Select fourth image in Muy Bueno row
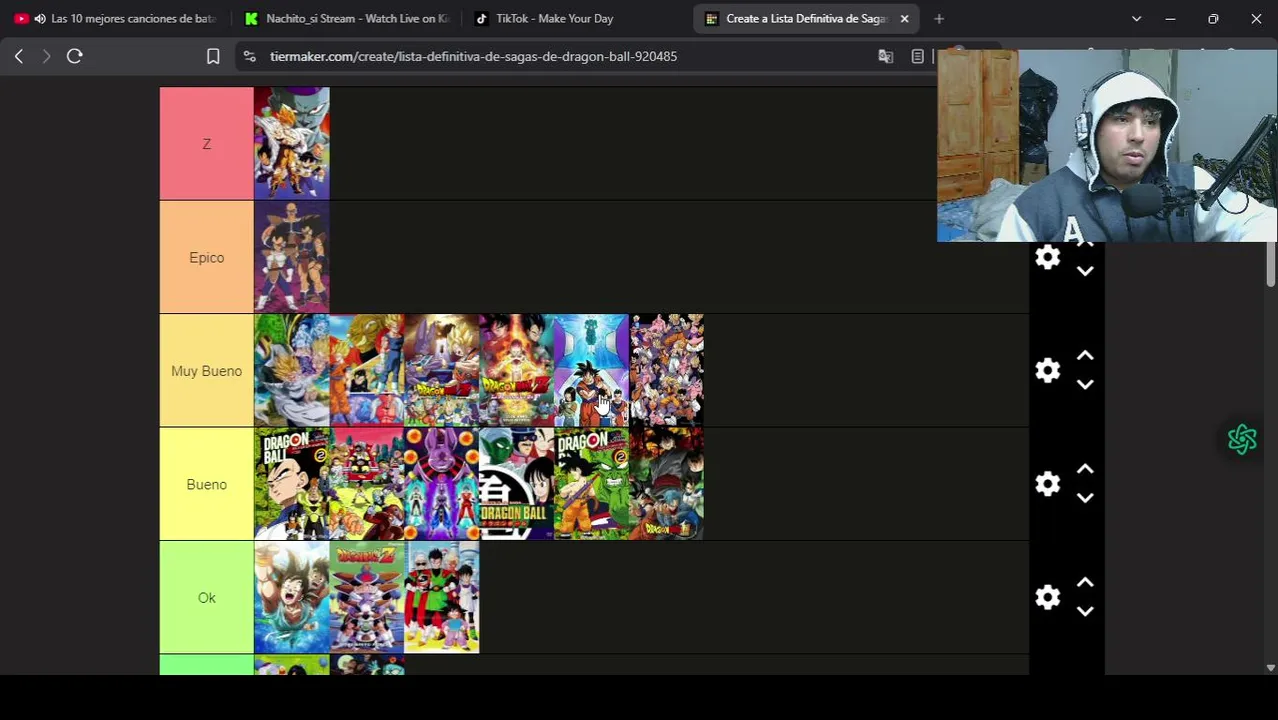The height and width of the screenshot is (720, 1278). coord(517,371)
